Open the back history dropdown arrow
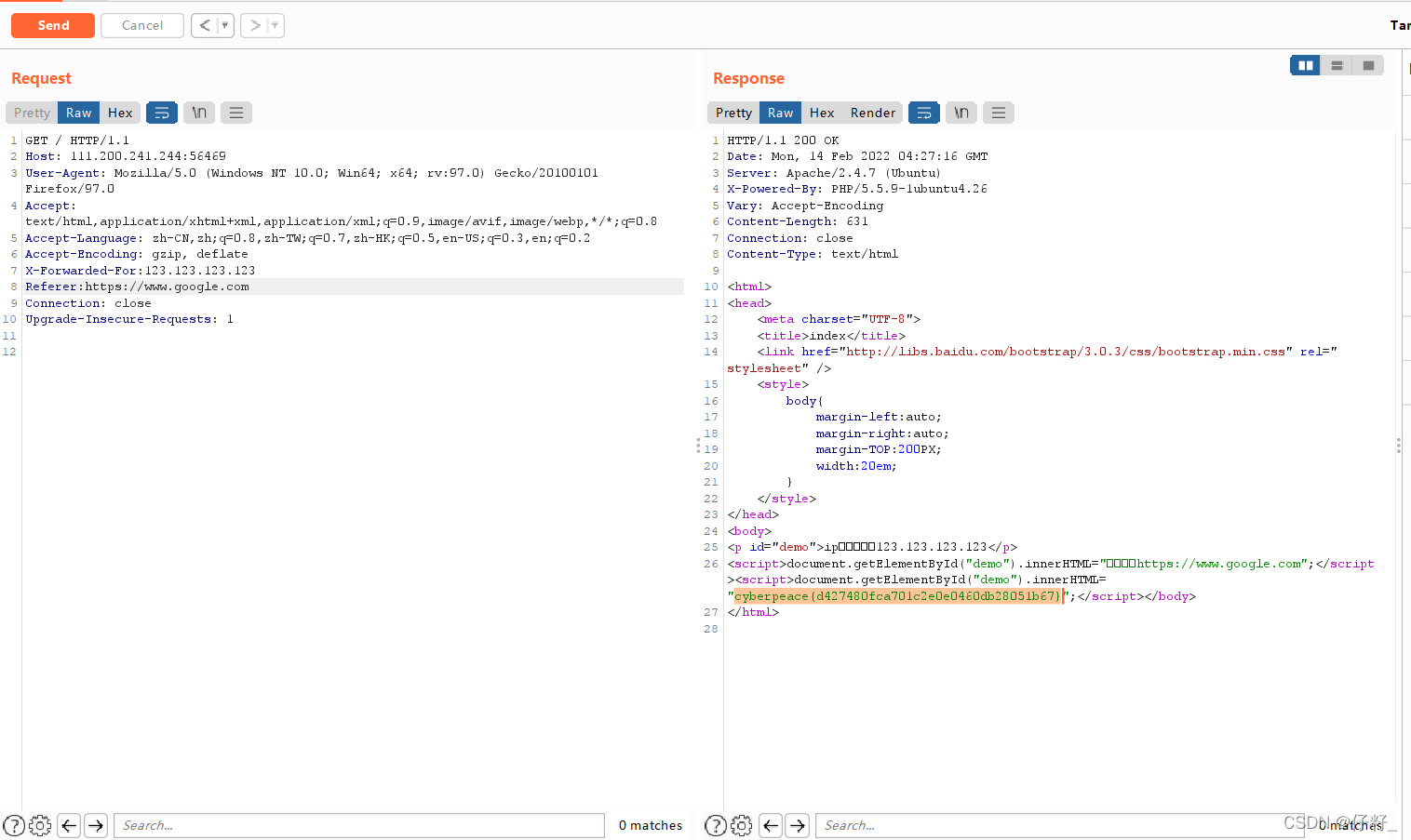Screen dimensions: 1411x840 coord(225,25)
